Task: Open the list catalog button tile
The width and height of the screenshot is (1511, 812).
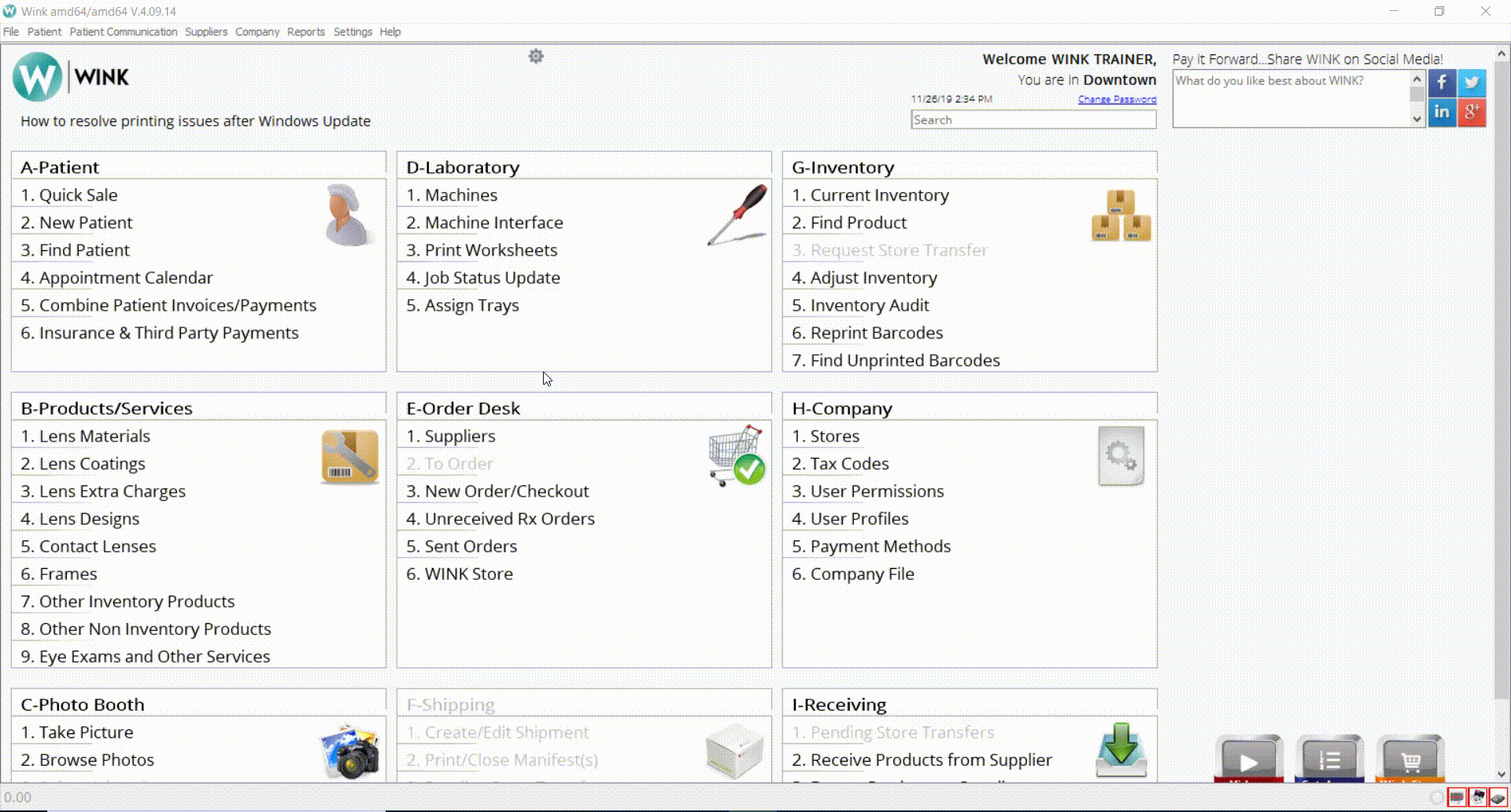Action: pos(1330,758)
